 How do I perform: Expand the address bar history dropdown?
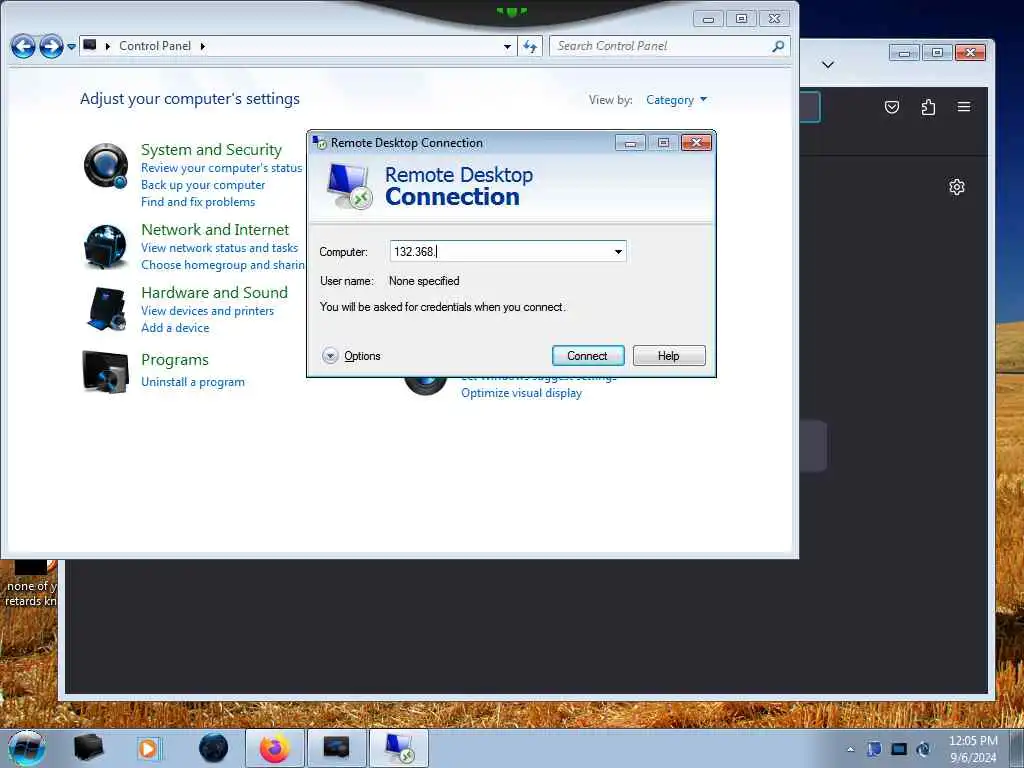point(507,46)
